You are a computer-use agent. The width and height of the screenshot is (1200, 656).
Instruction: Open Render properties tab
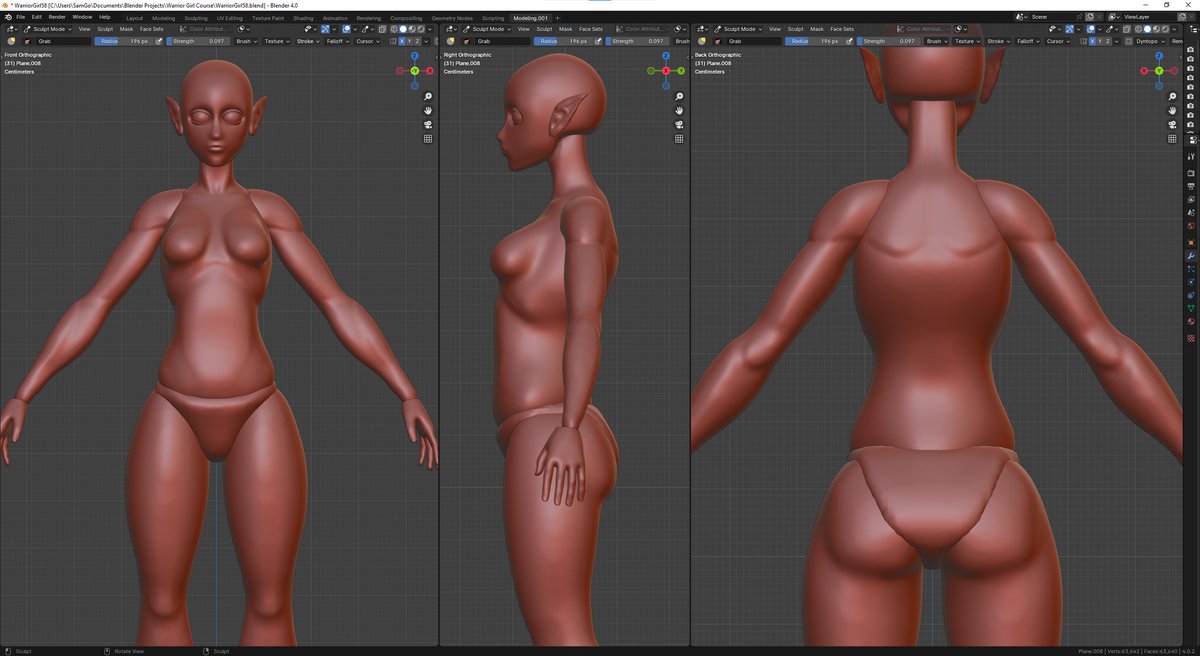tap(1191, 173)
